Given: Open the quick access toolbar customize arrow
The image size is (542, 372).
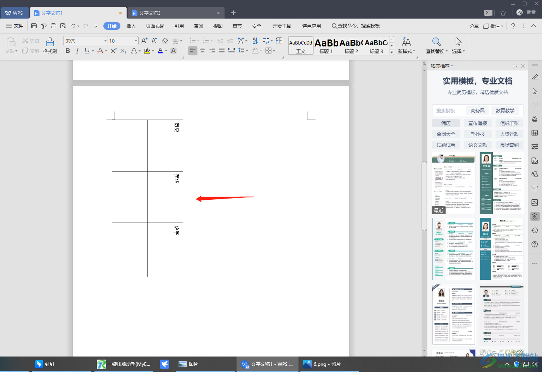Looking at the screenshot, I should (x=96, y=26).
